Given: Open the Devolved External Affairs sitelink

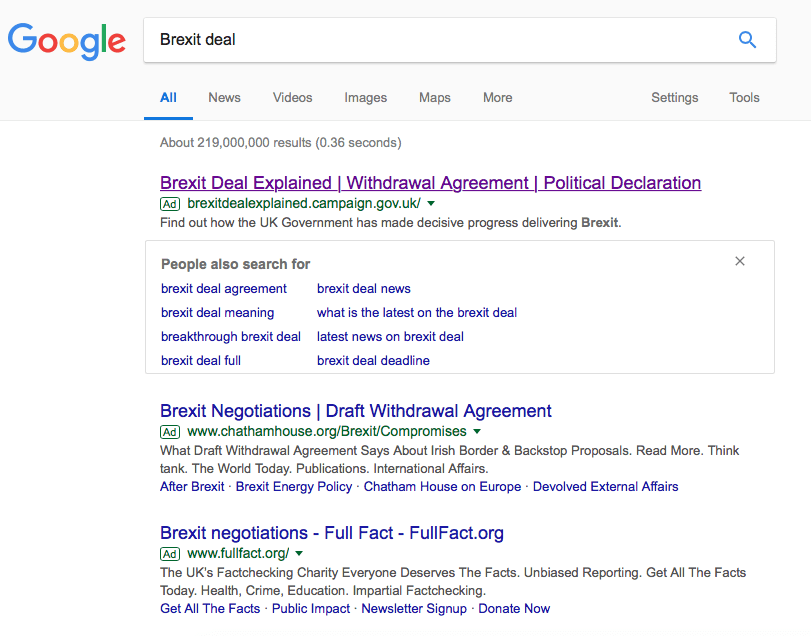Looking at the screenshot, I should (605, 487).
